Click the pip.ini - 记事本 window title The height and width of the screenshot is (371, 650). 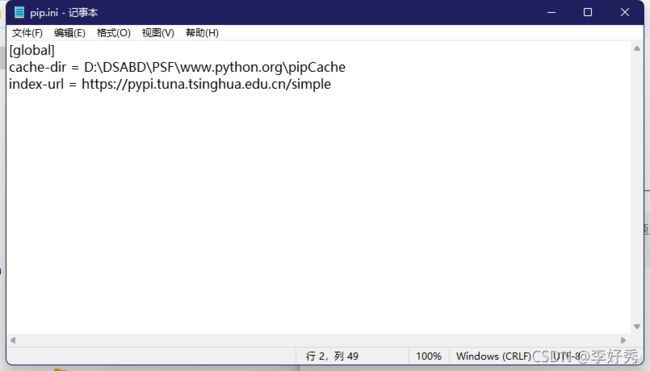click(64, 12)
